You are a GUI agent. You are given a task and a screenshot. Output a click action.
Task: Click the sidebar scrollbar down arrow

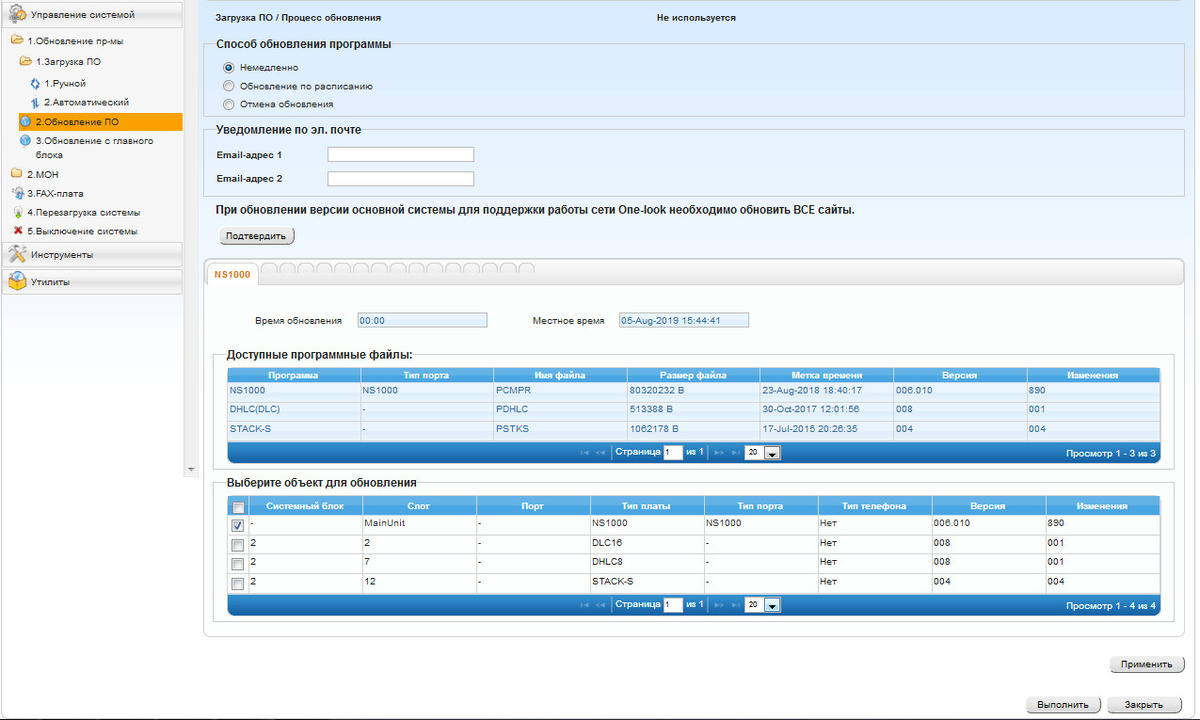point(191,469)
